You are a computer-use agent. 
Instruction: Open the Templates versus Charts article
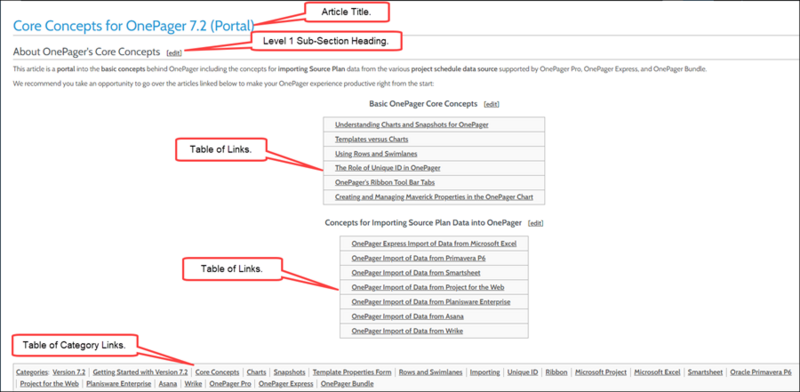pyautogui.click(x=371, y=139)
